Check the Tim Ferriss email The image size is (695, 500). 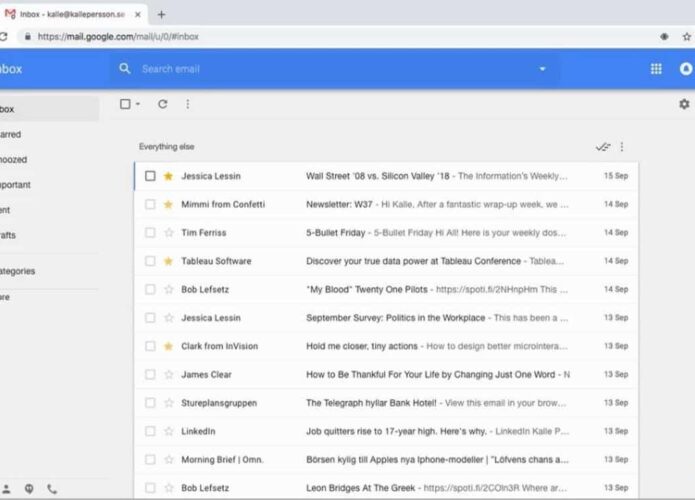coord(150,233)
